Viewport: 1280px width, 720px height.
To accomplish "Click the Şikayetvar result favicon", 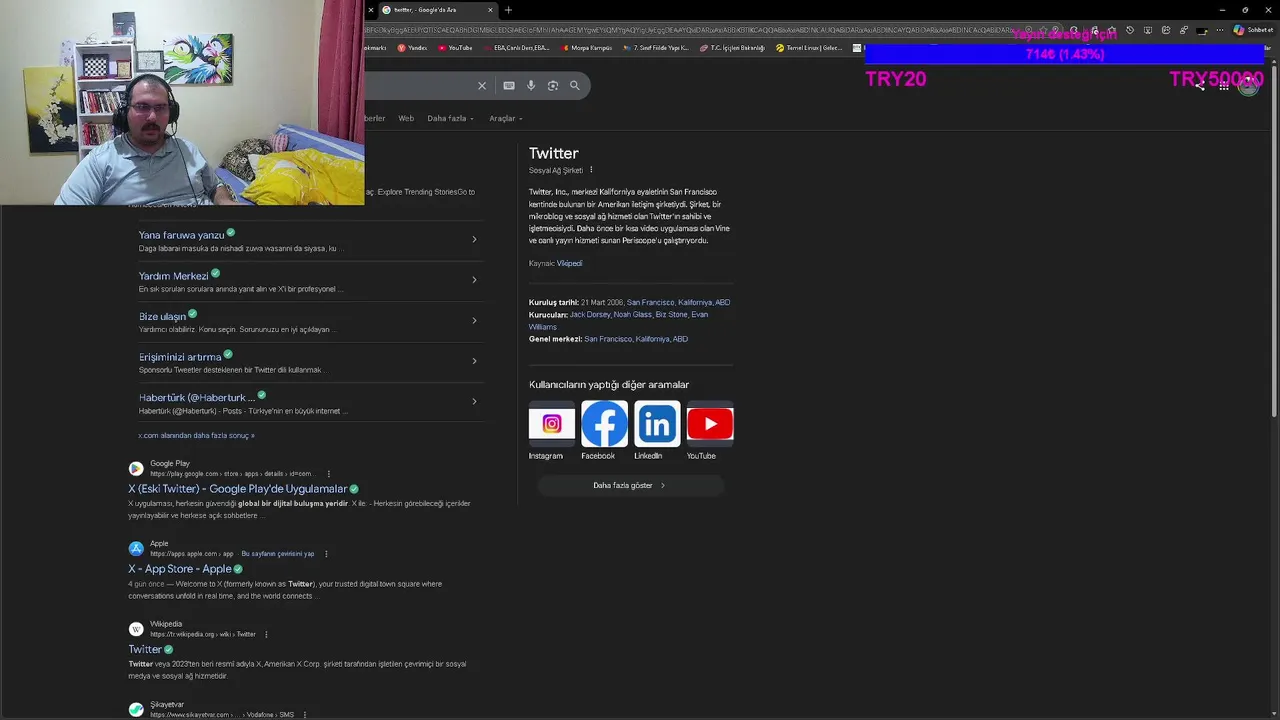I will click(x=136, y=709).
